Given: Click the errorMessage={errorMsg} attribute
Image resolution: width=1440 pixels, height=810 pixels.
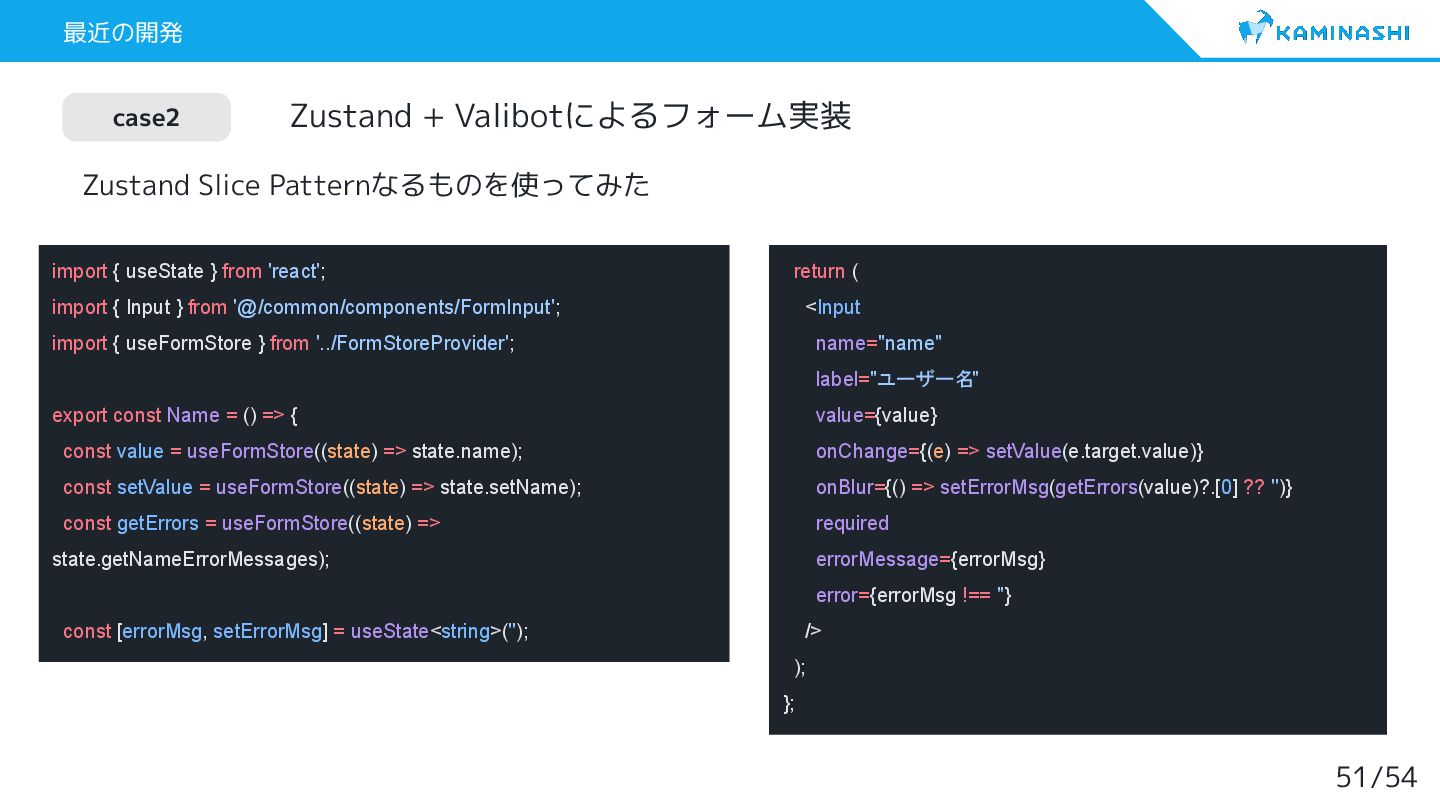Looking at the screenshot, I should [x=931, y=559].
